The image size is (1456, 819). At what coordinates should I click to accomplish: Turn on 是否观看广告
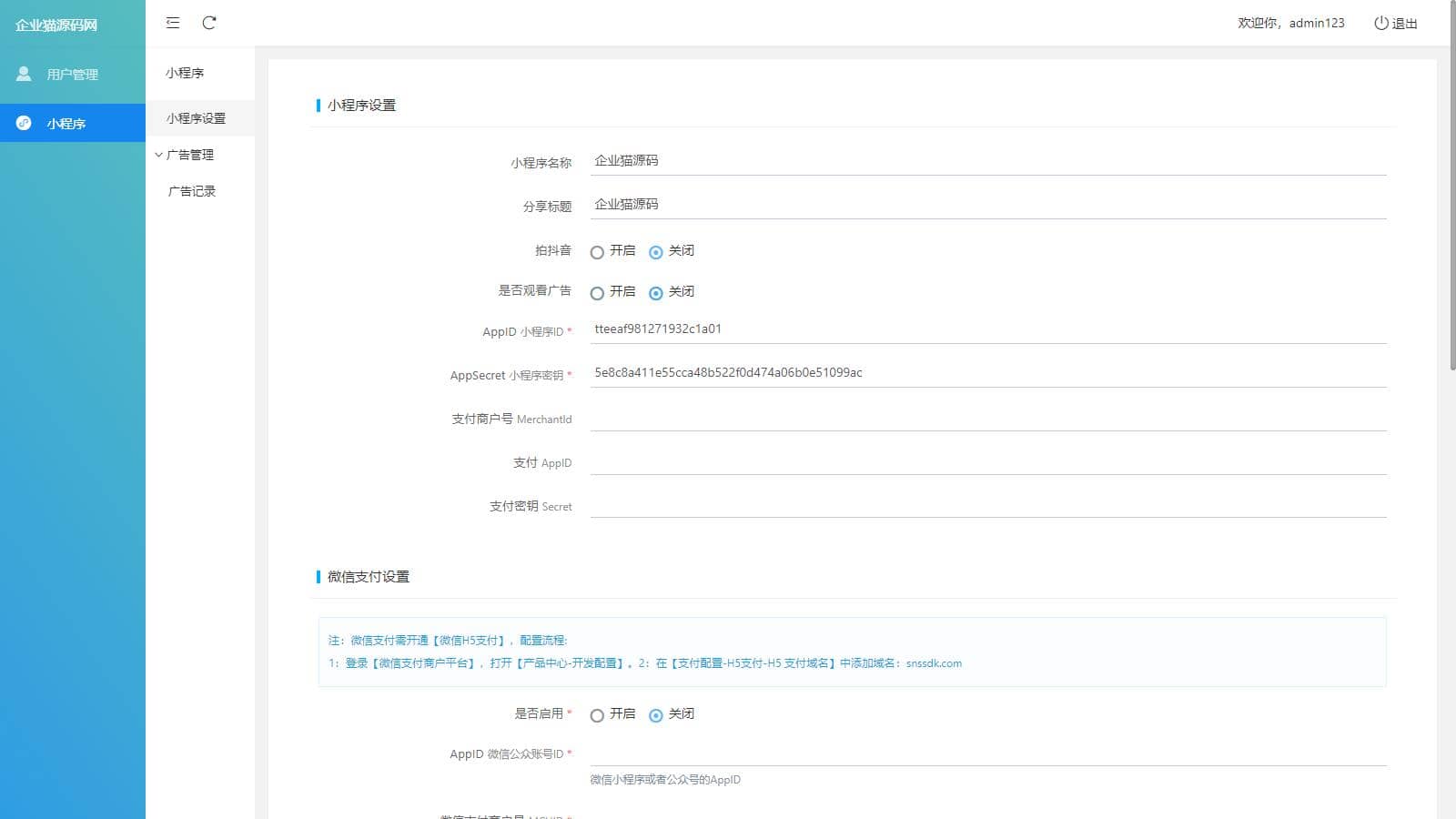[597, 293]
